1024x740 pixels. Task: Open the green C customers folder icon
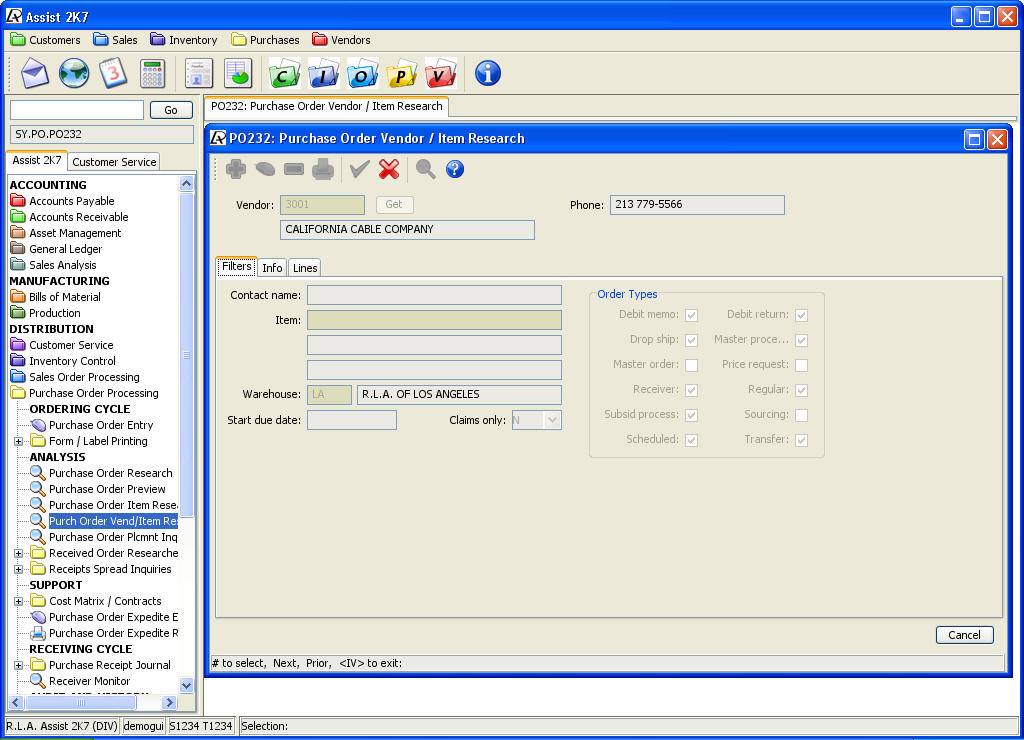(285, 74)
